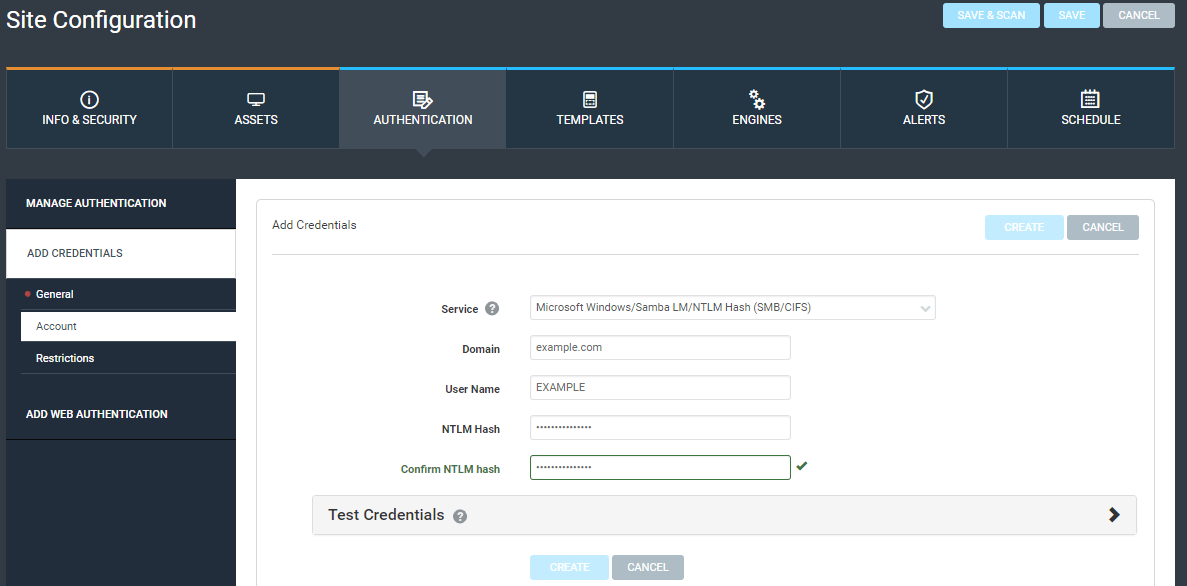Select the Engines gears icon
The height and width of the screenshot is (586, 1187).
click(756, 98)
